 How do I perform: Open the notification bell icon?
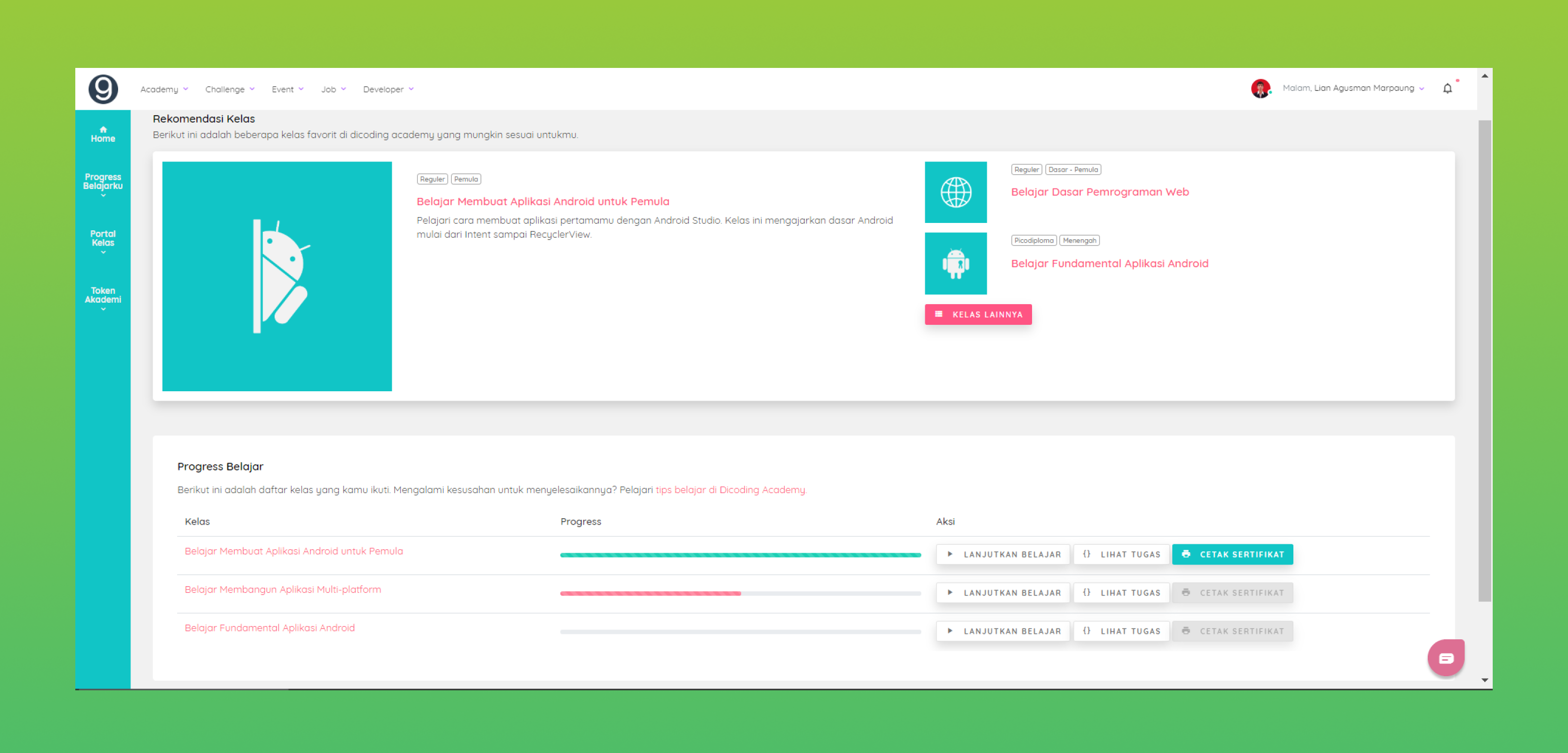click(1447, 89)
